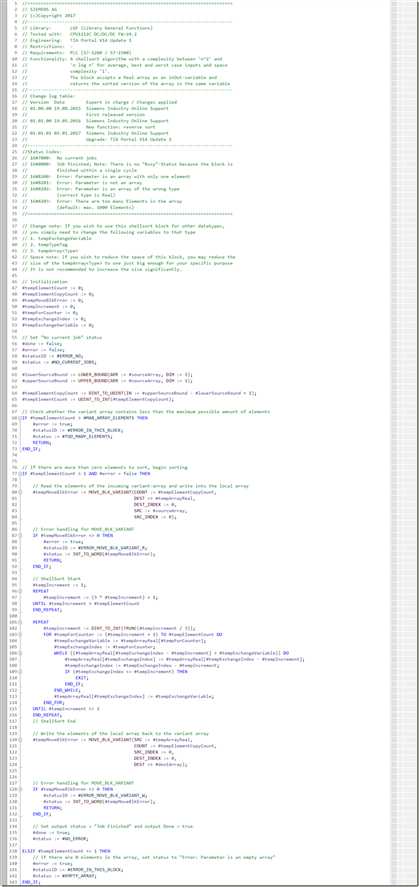Screen dimensions: 419x887
Task: Click the '(default: max. 1000 Elements)' comment line
Action: (77, 208)
